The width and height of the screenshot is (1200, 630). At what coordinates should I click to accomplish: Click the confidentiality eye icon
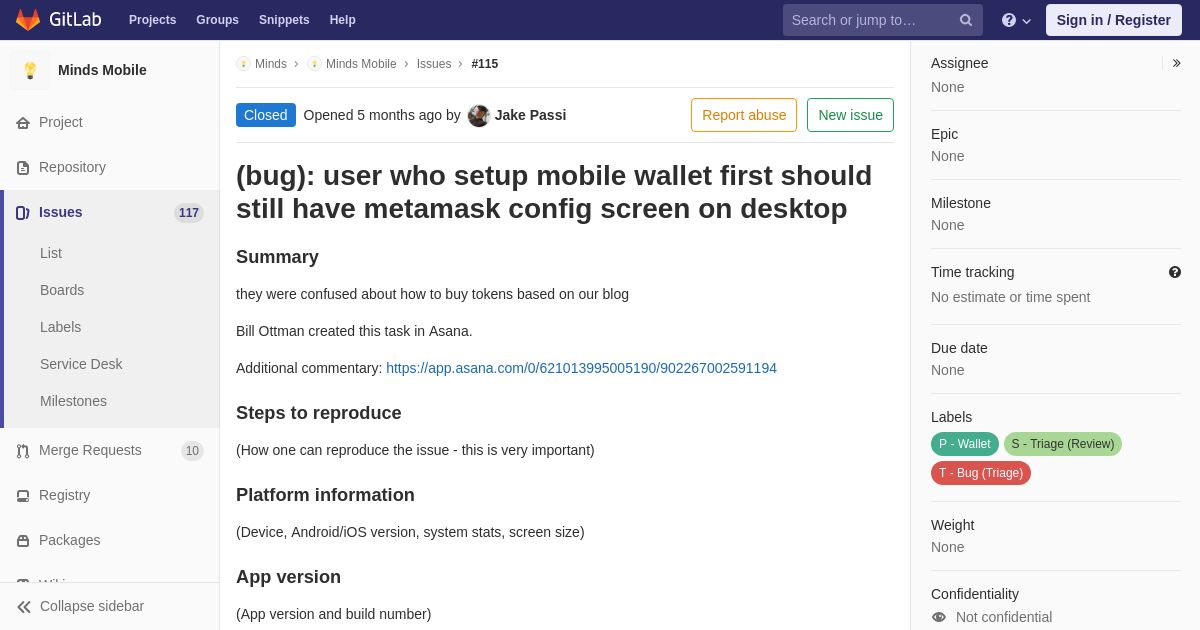[939, 617]
